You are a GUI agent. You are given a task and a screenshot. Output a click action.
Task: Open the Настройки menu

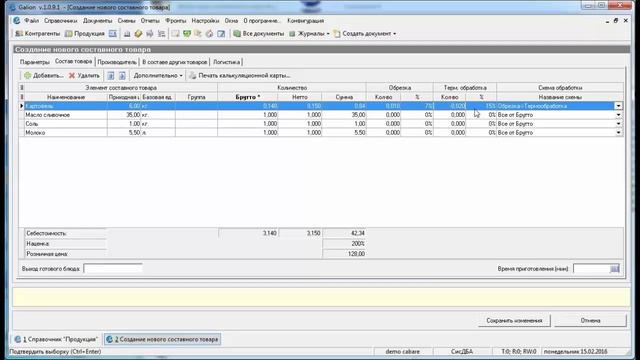[x=205, y=20]
